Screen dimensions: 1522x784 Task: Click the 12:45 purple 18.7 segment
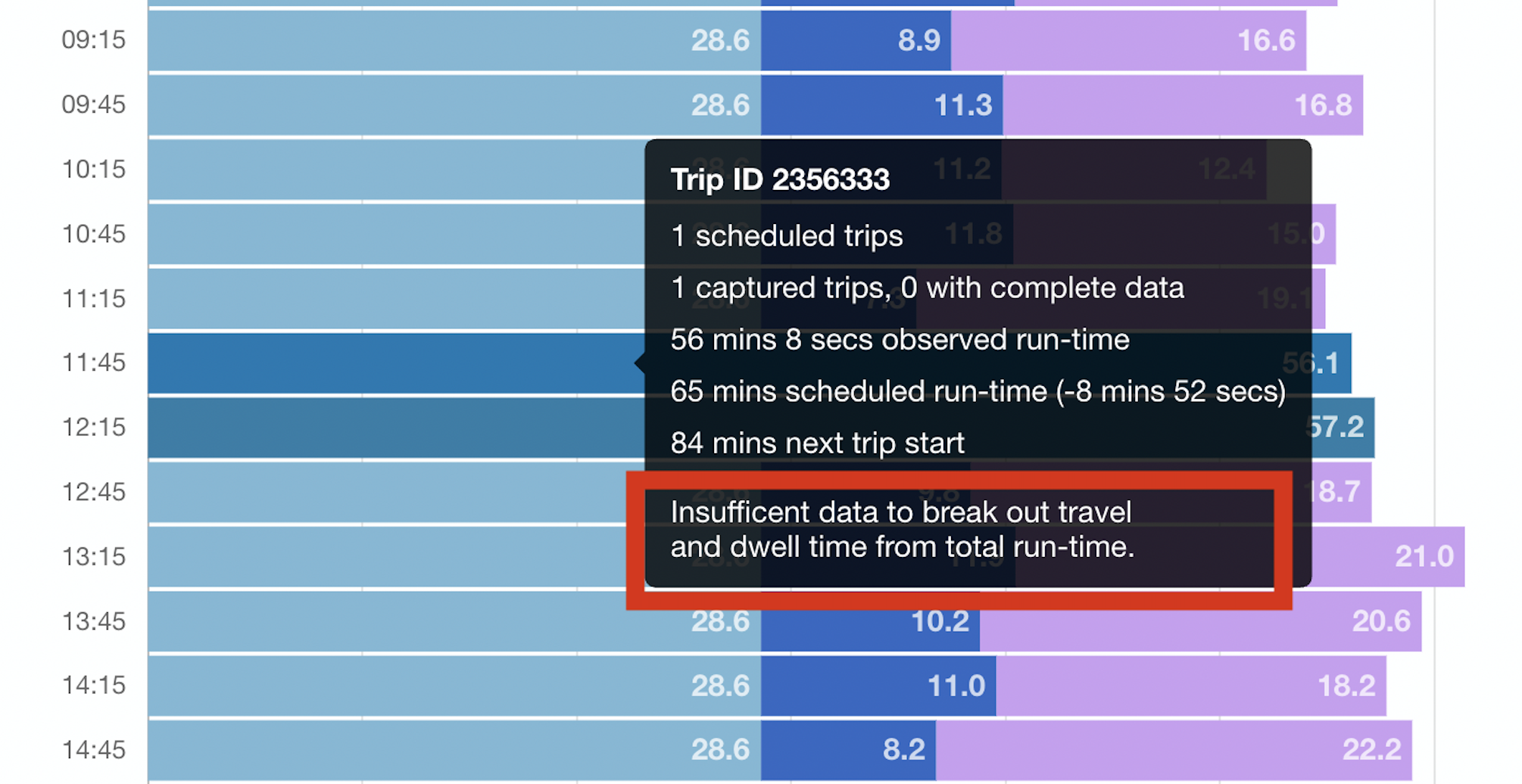1340,493
